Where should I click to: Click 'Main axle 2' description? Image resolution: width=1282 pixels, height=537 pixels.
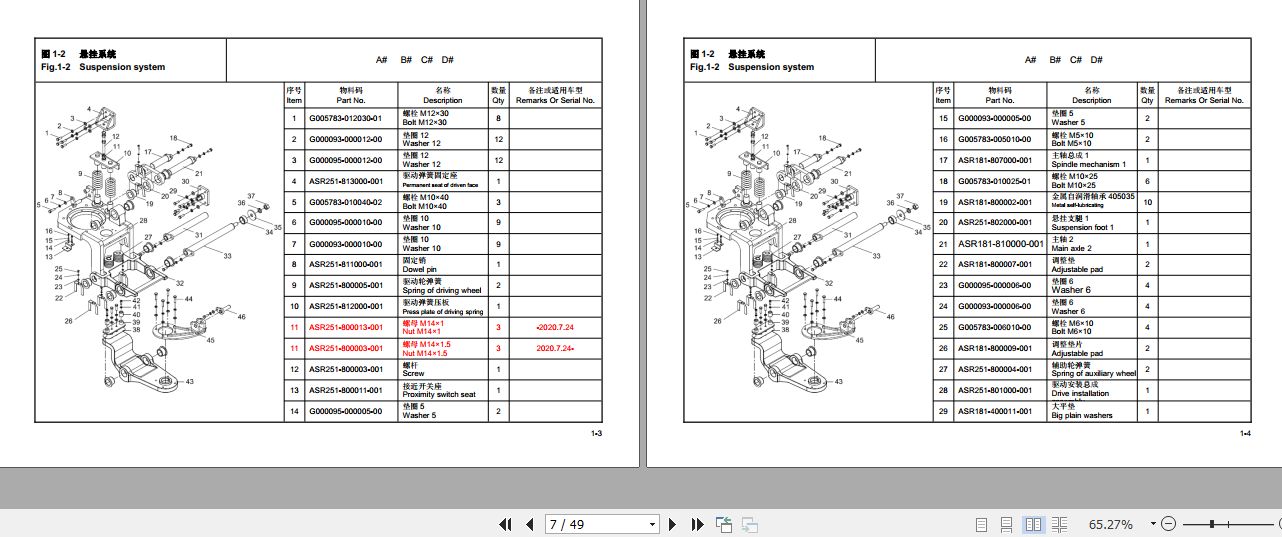tap(1072, 248)
